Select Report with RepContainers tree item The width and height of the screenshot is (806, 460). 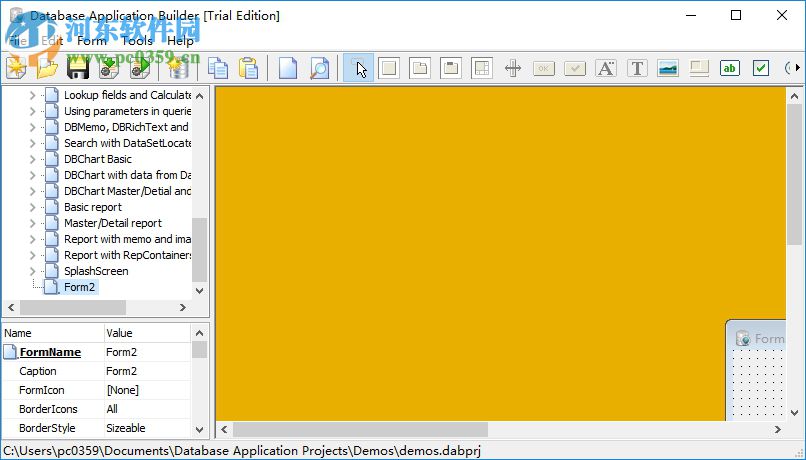click(x=127, y=255)
